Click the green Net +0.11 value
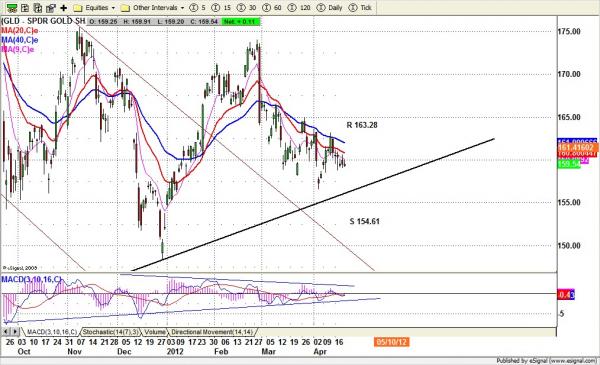600x365 pixels. [x=240, y=21]
